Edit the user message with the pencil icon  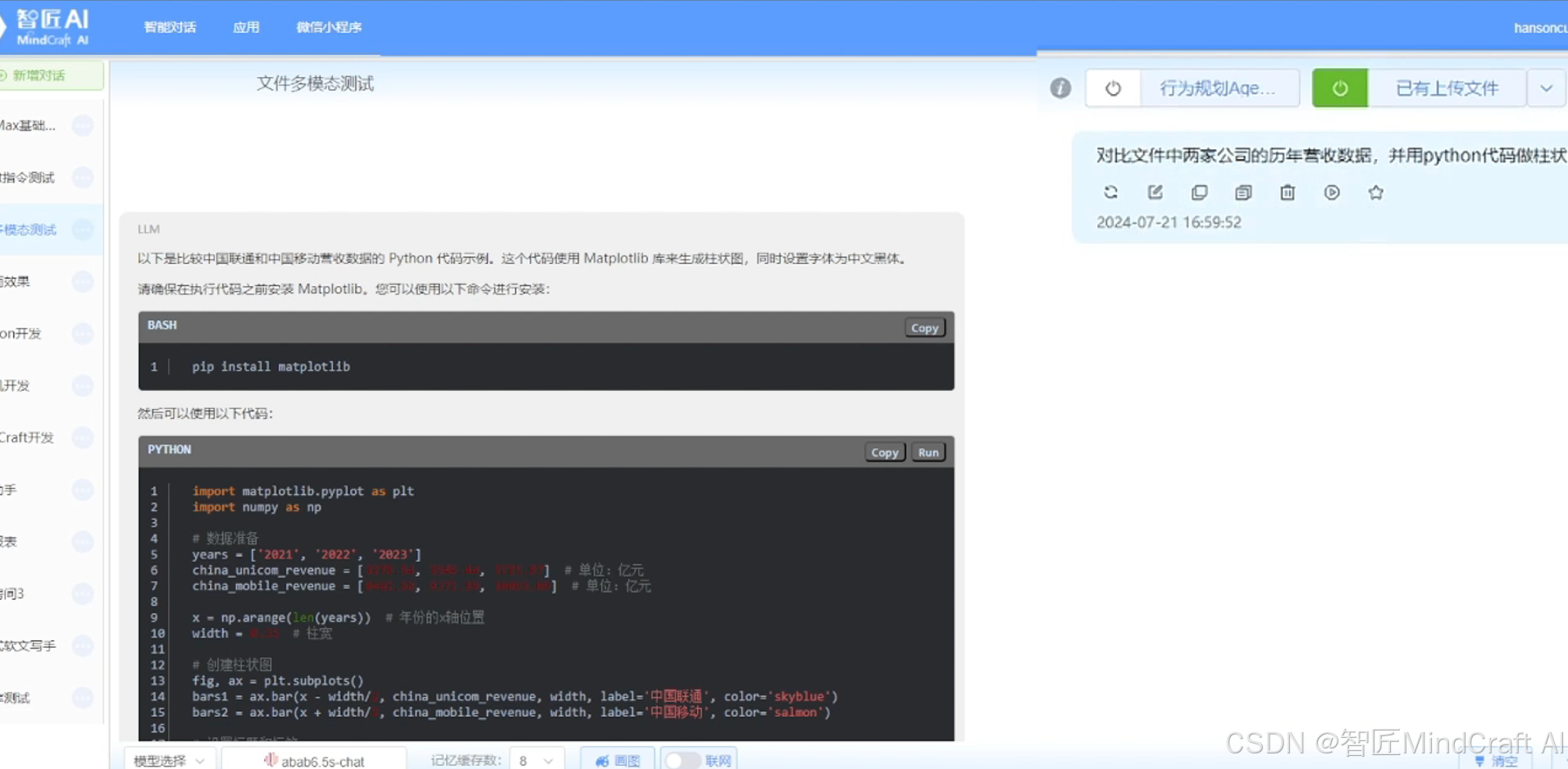tap(1155, 192)
